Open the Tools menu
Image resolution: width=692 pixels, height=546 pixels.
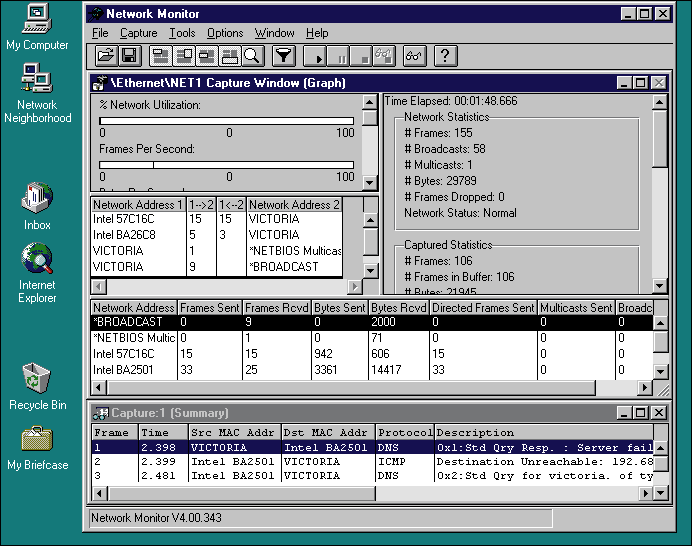[x=182, y=33]
